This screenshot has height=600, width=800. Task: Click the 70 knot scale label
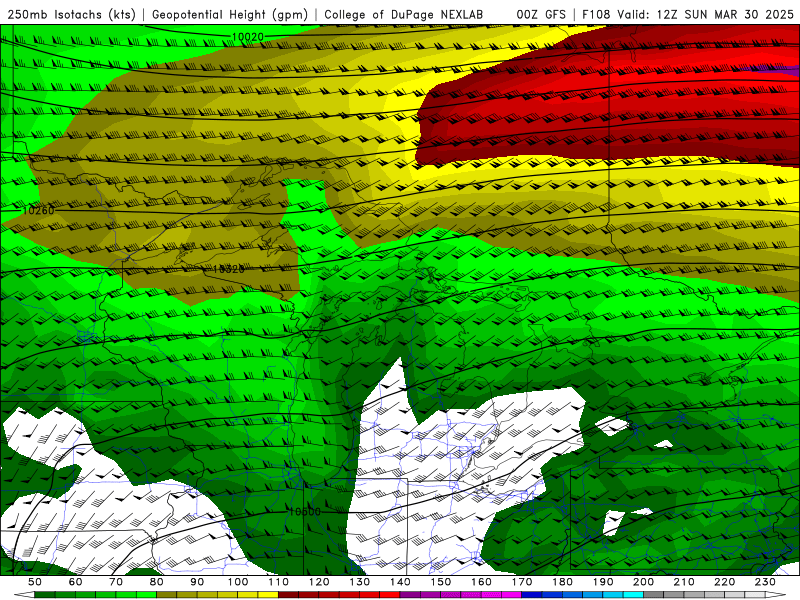(x=116, y=582)
